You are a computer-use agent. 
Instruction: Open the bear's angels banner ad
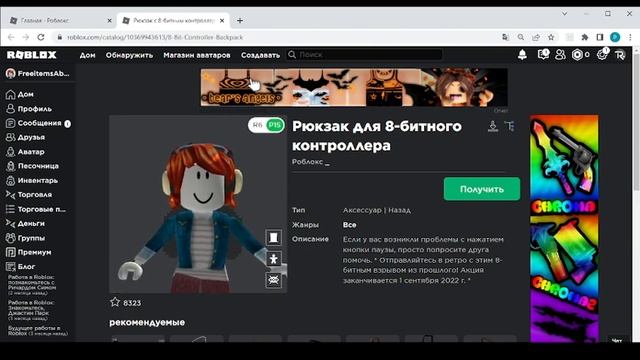pos(354,87)
